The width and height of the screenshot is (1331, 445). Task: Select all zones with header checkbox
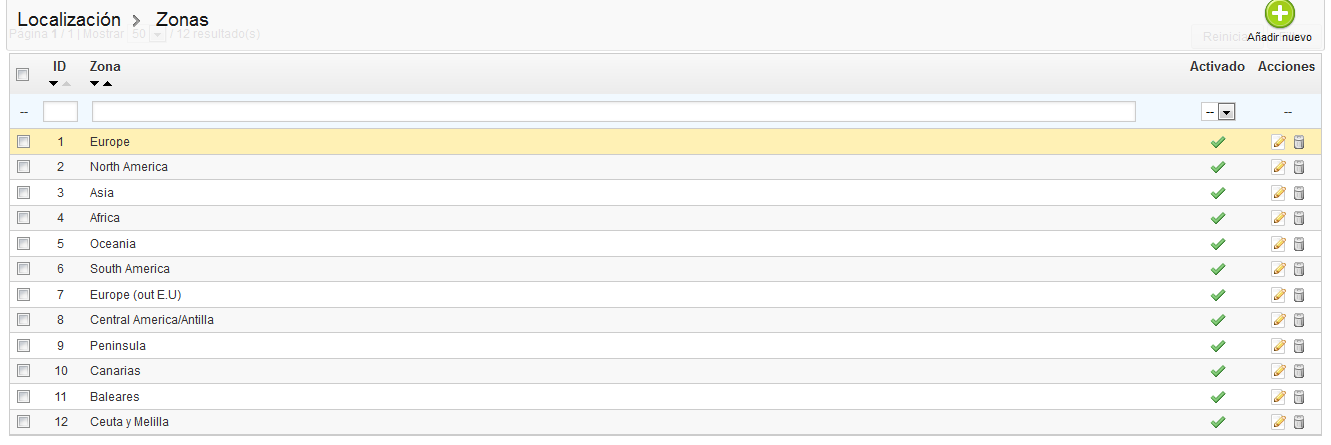point(24,74)
